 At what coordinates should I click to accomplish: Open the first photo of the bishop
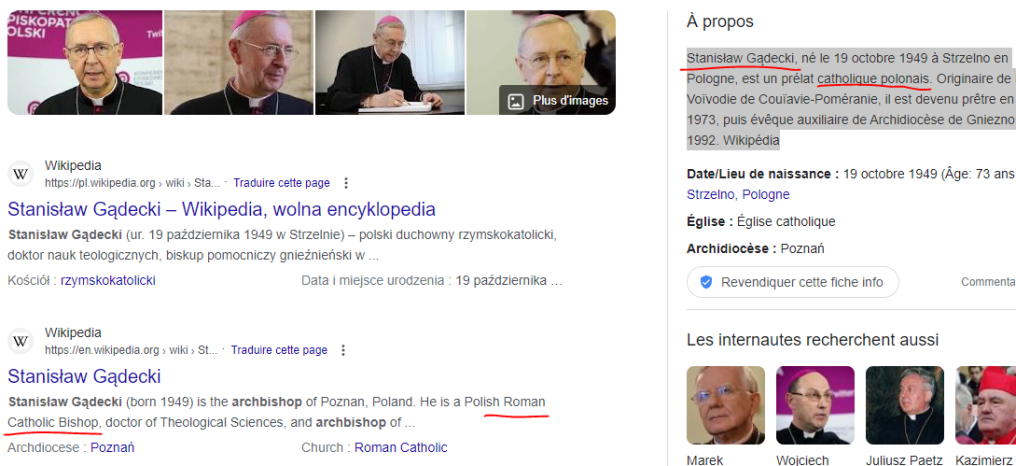pos(85,62)
